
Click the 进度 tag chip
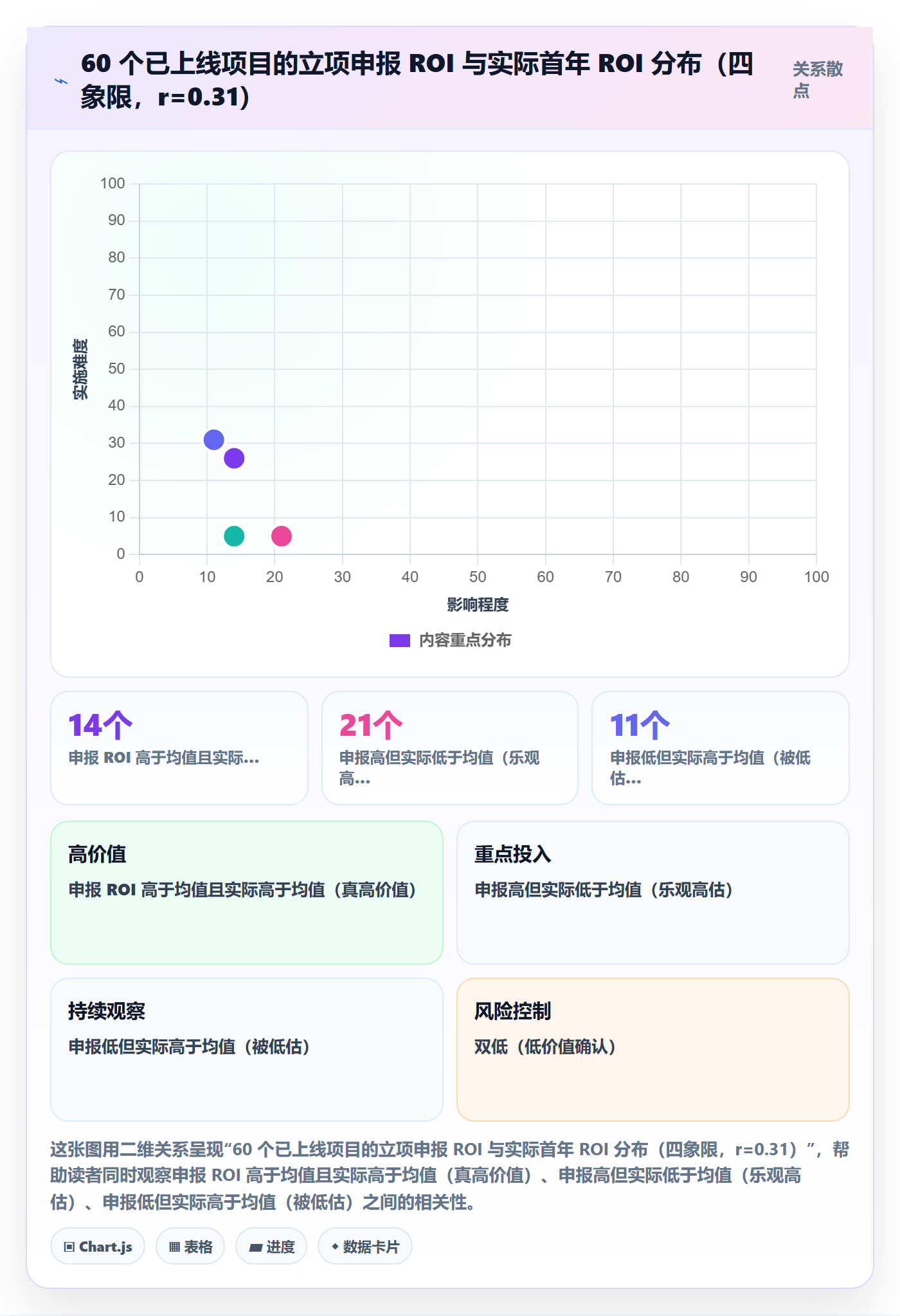tap(271, 1247)
